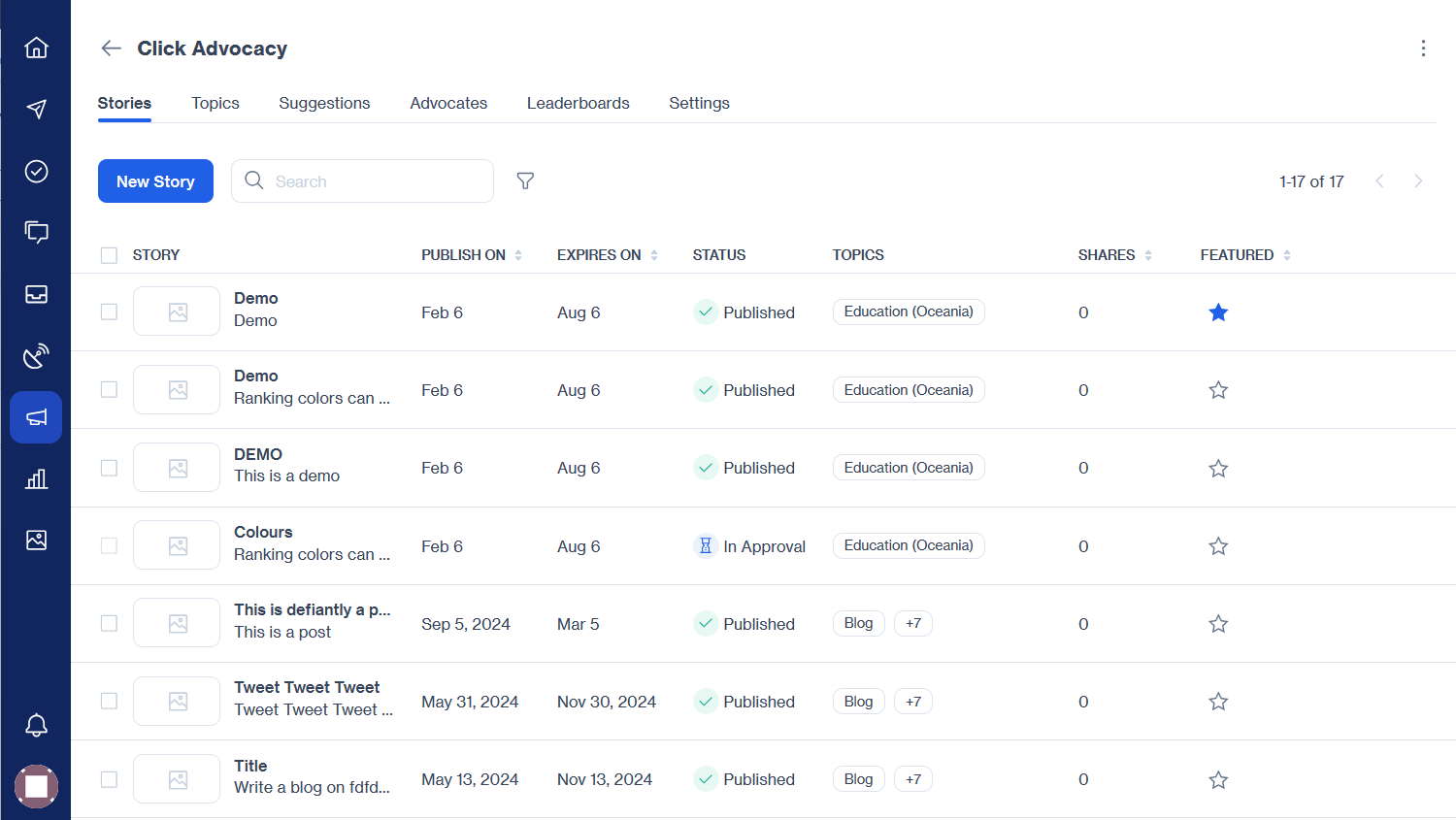Feature the DEMO 'This is a demo' star
Viewport: 1456px width, 820px height.
coord(1218,469)
